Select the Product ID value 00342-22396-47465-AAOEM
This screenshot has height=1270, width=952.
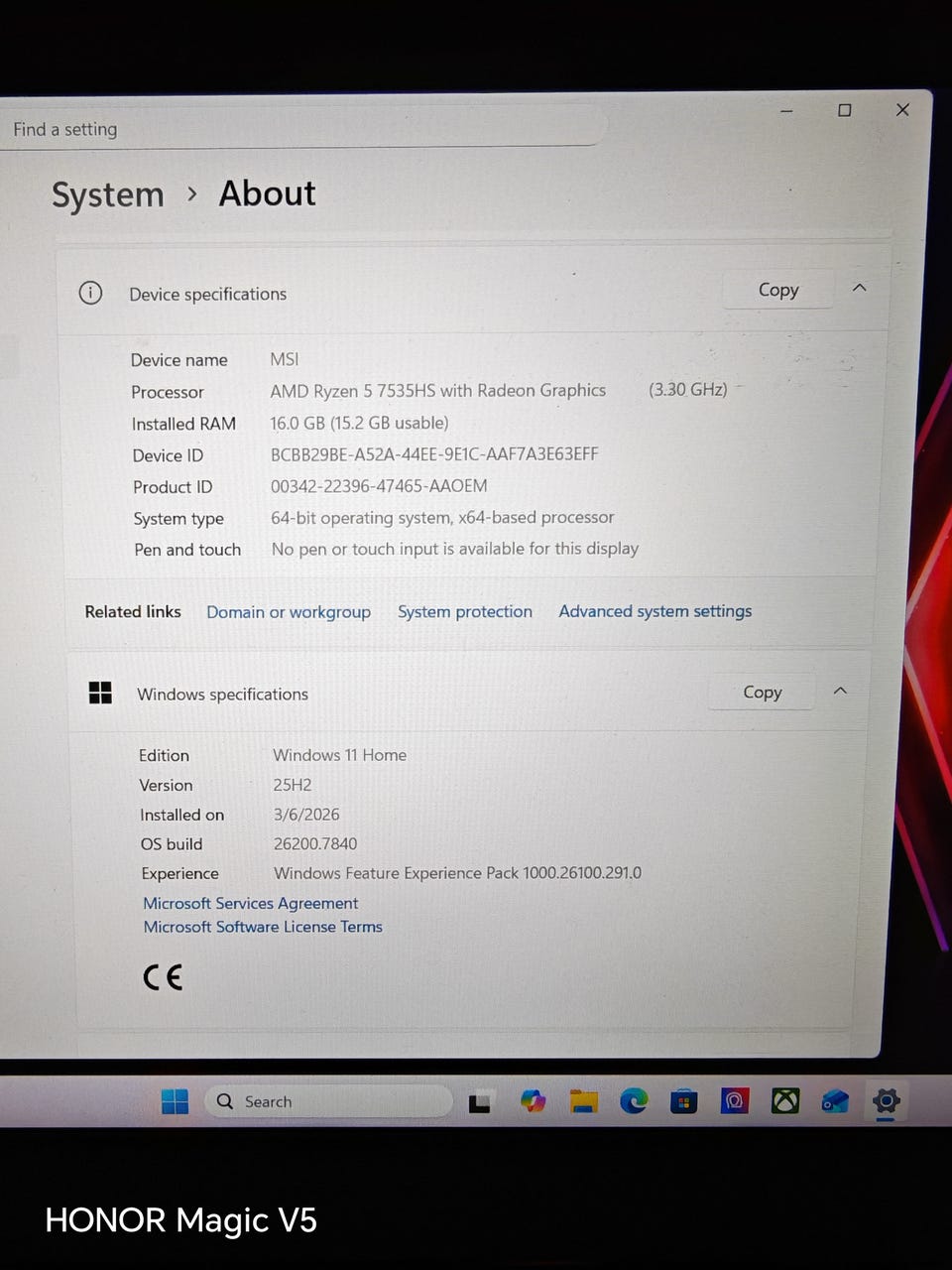click(379, 486)
